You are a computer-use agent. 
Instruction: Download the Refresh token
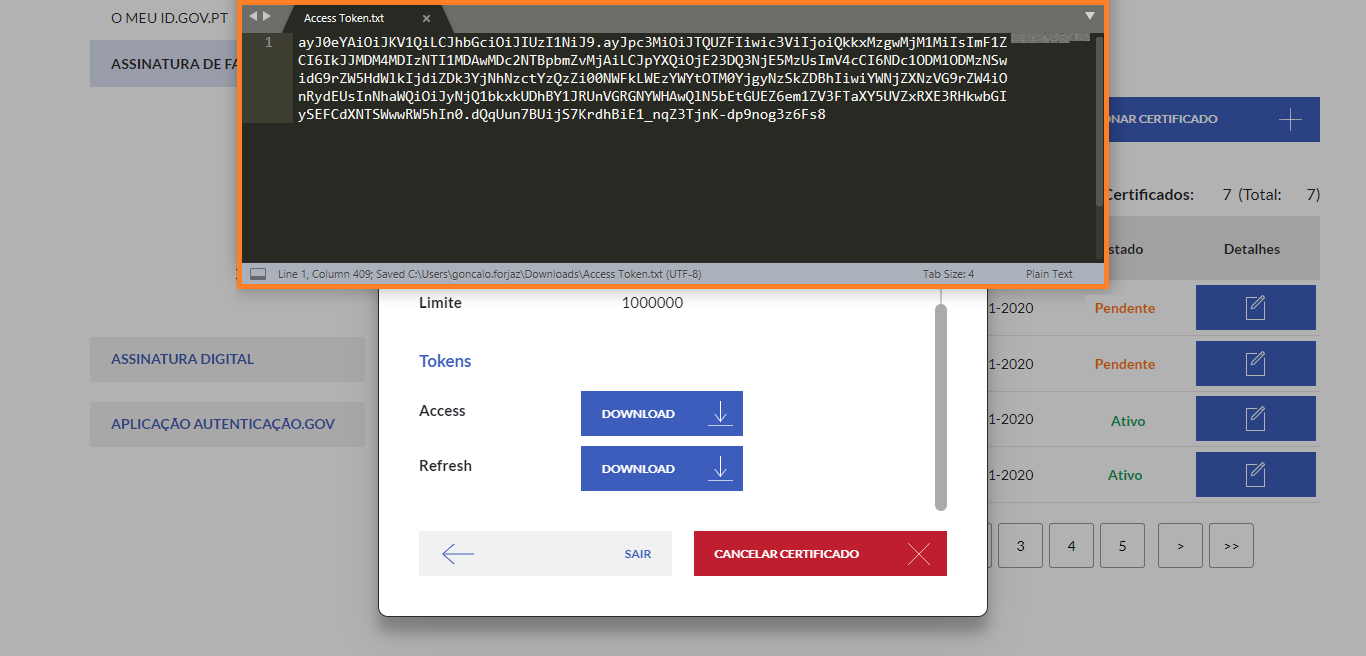pos(661,469)
